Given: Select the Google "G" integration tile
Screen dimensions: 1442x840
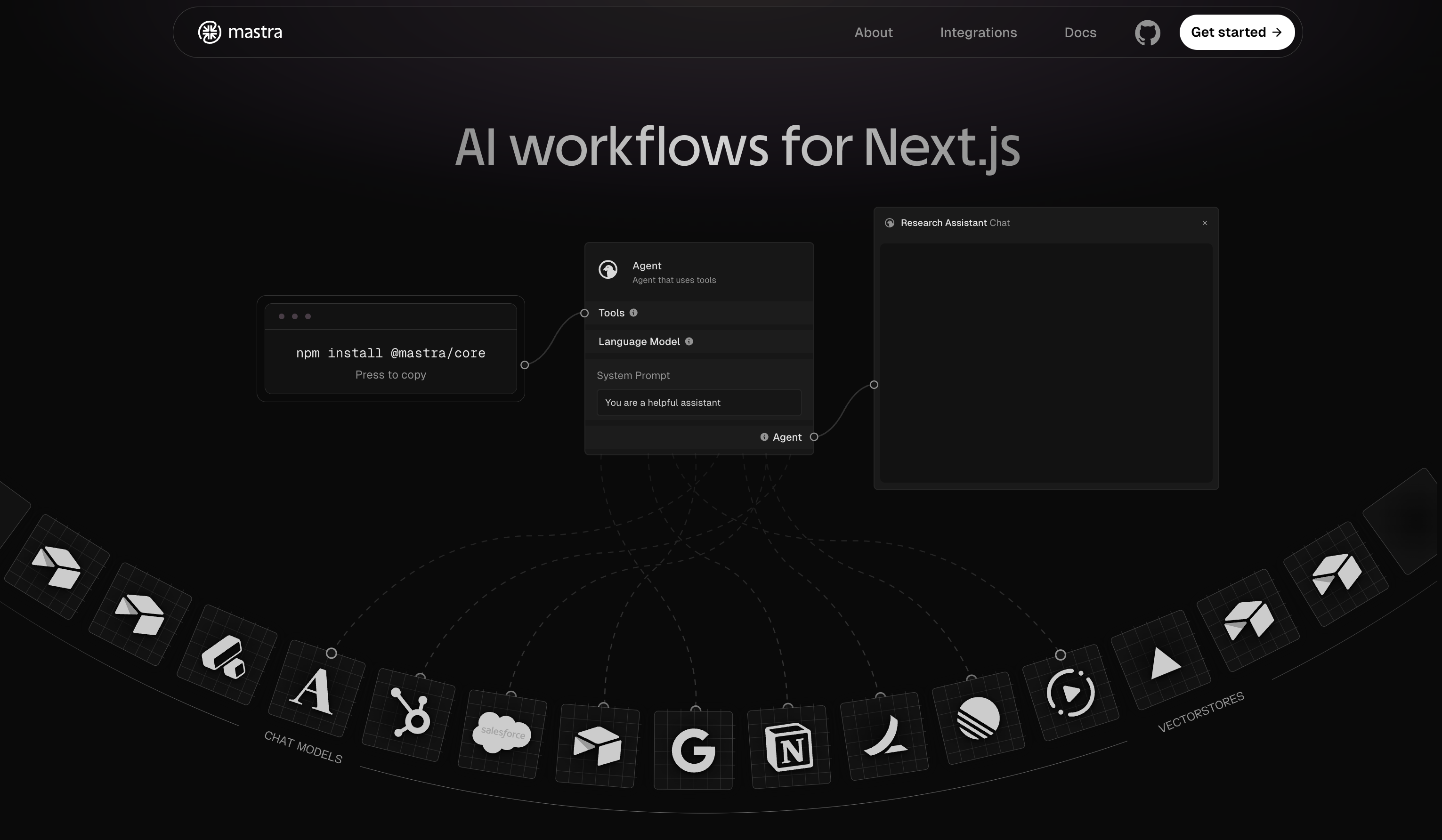Looking at the screenshot, I should point(693,750).
